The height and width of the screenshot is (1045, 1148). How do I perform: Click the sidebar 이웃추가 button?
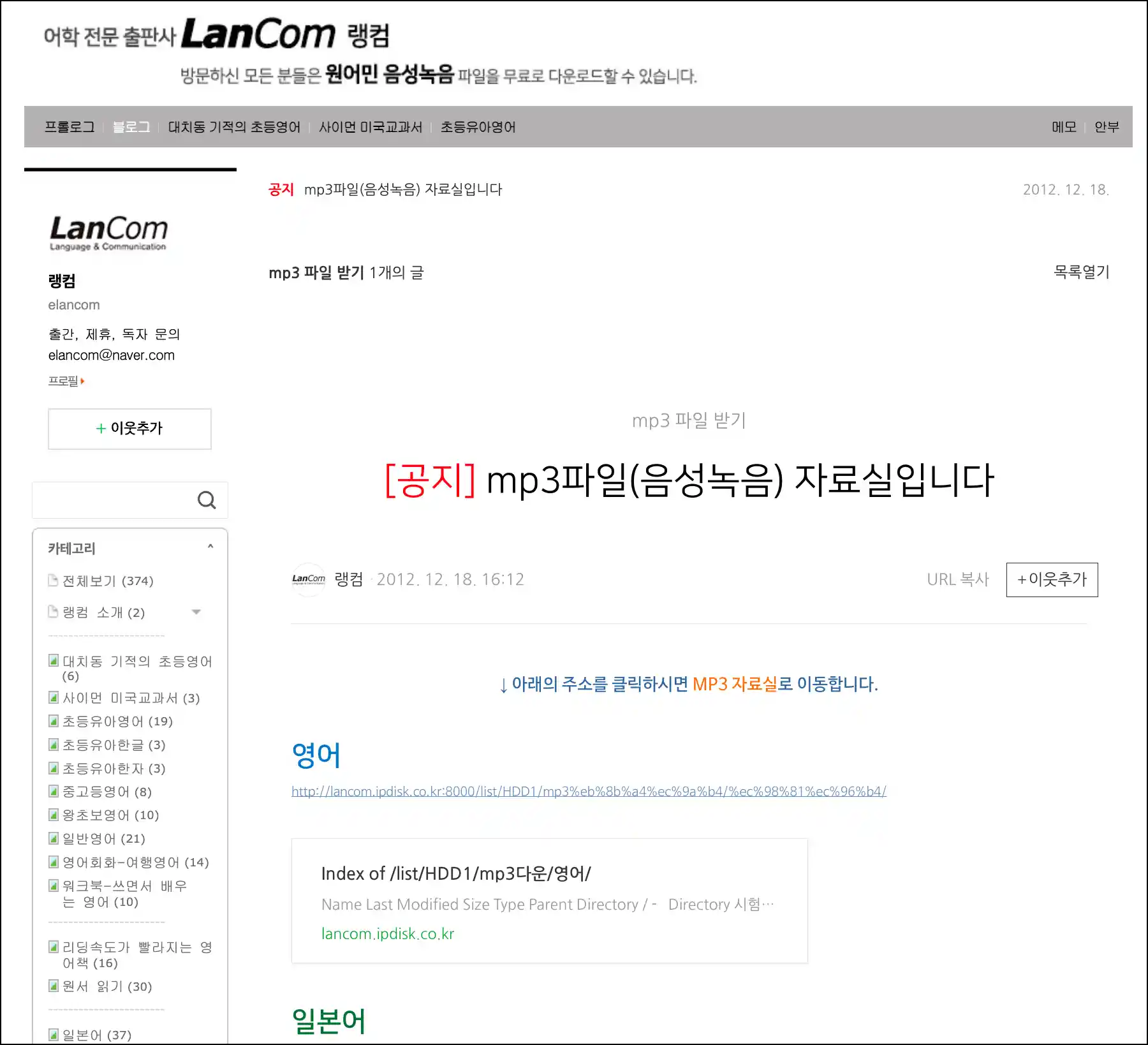(x=129, y=429)
